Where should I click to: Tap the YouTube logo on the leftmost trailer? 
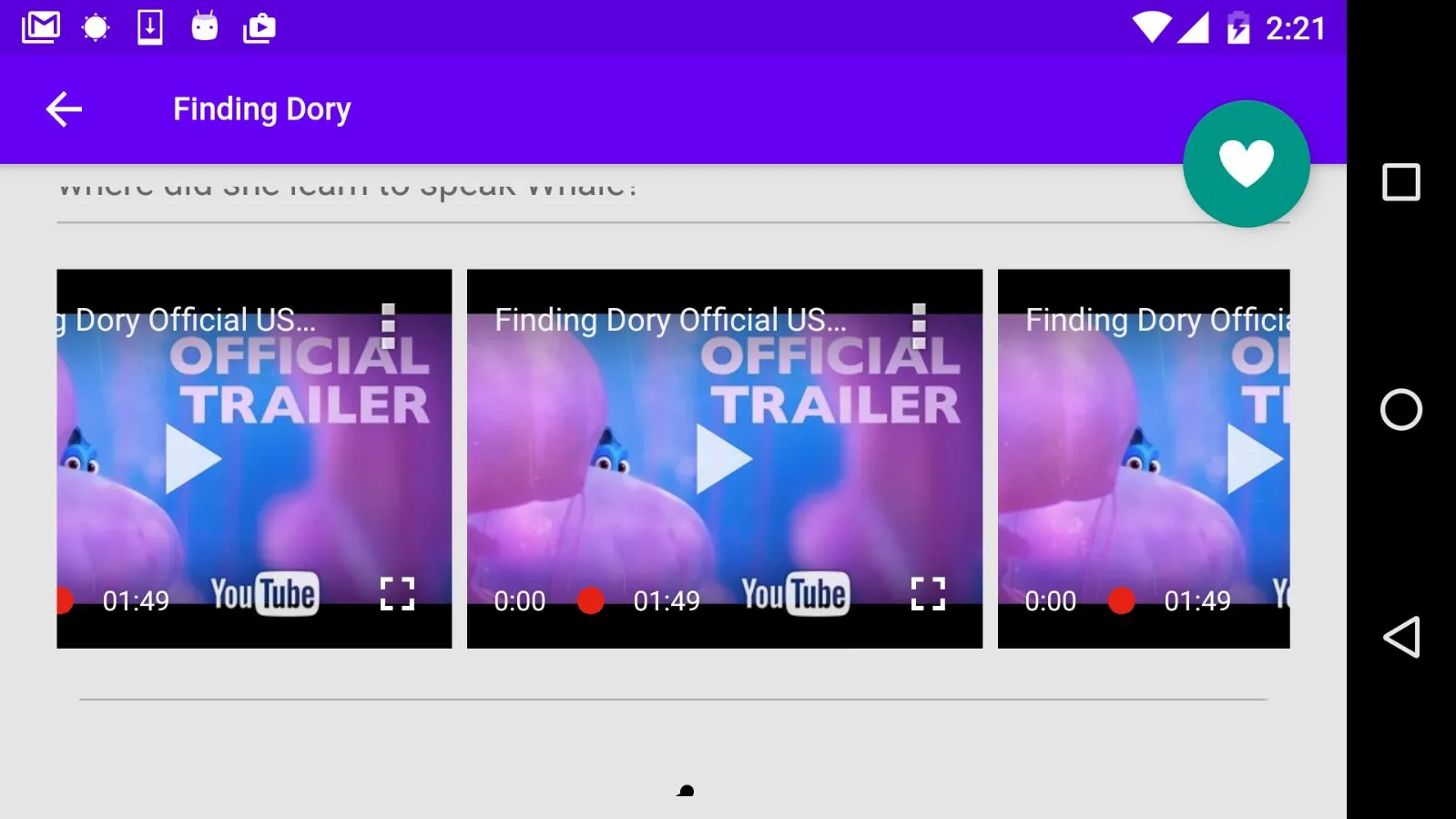coord(265,594)
